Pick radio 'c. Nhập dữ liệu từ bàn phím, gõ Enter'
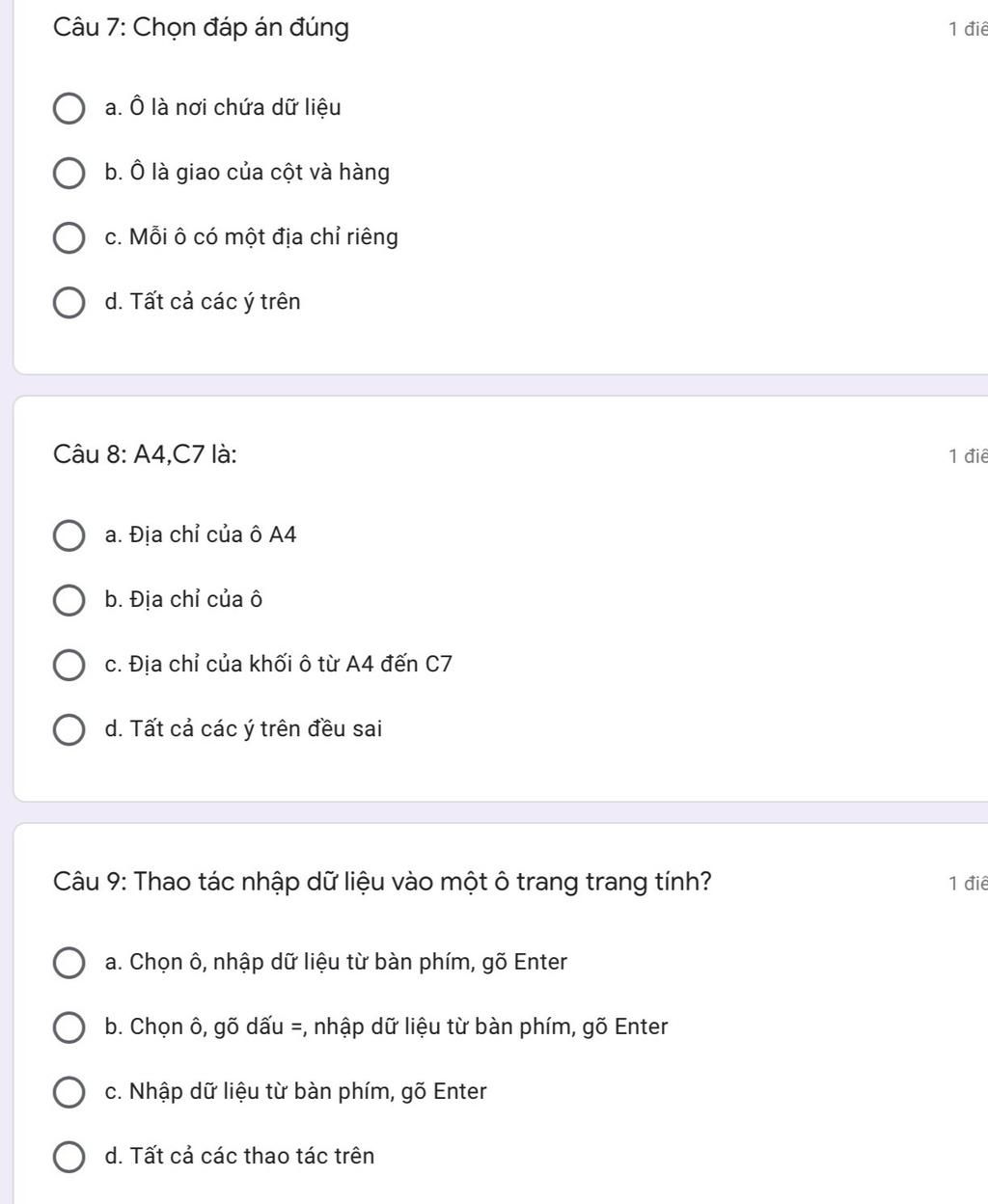Viewport: 988px width, 1204px height. pyautogui.click(x=68, y=1092)
